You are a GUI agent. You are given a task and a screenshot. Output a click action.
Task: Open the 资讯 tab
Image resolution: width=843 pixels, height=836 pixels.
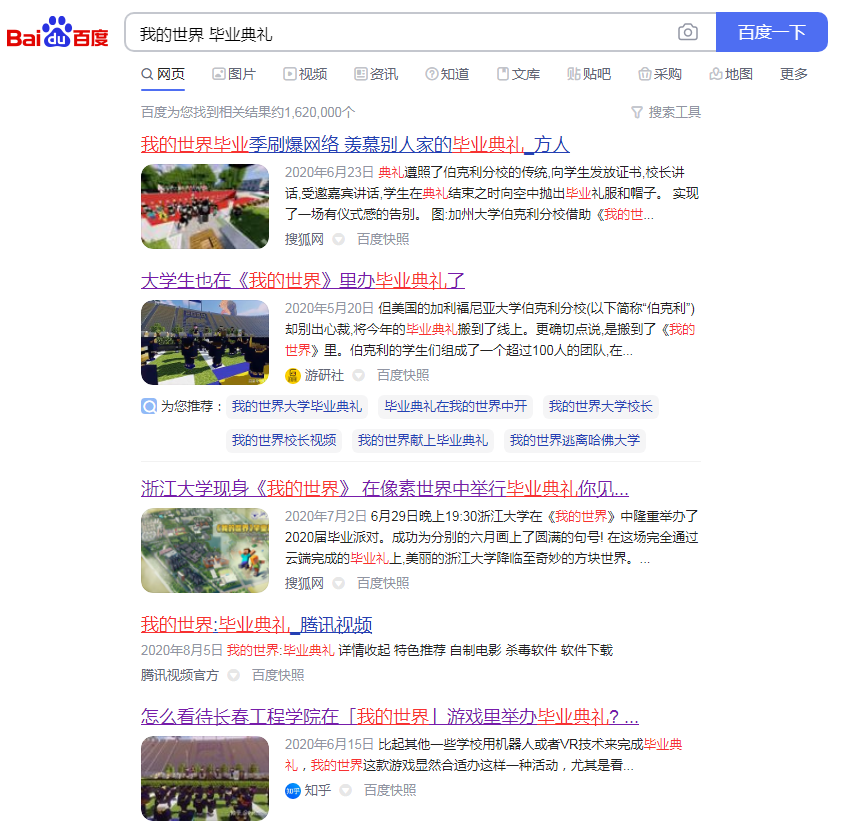(376, 74)
